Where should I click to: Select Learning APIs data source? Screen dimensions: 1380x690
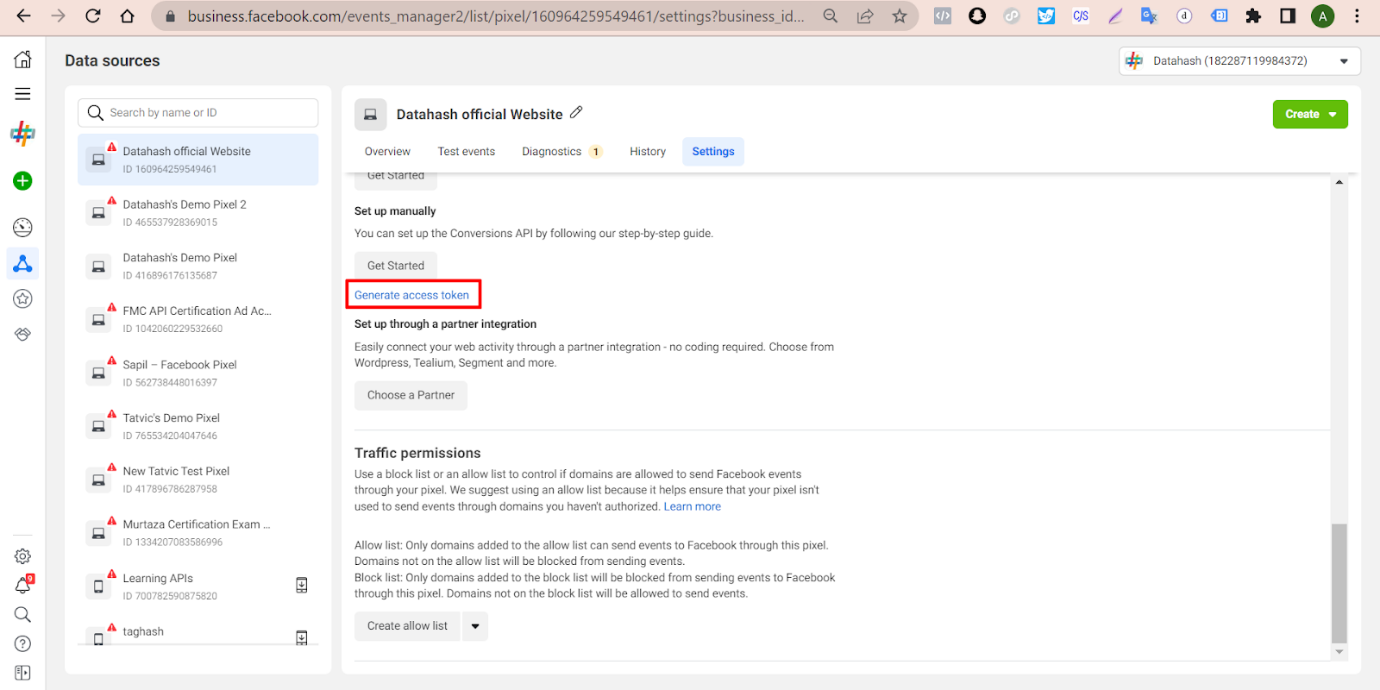pyautogui.click(x=198, y=586)
